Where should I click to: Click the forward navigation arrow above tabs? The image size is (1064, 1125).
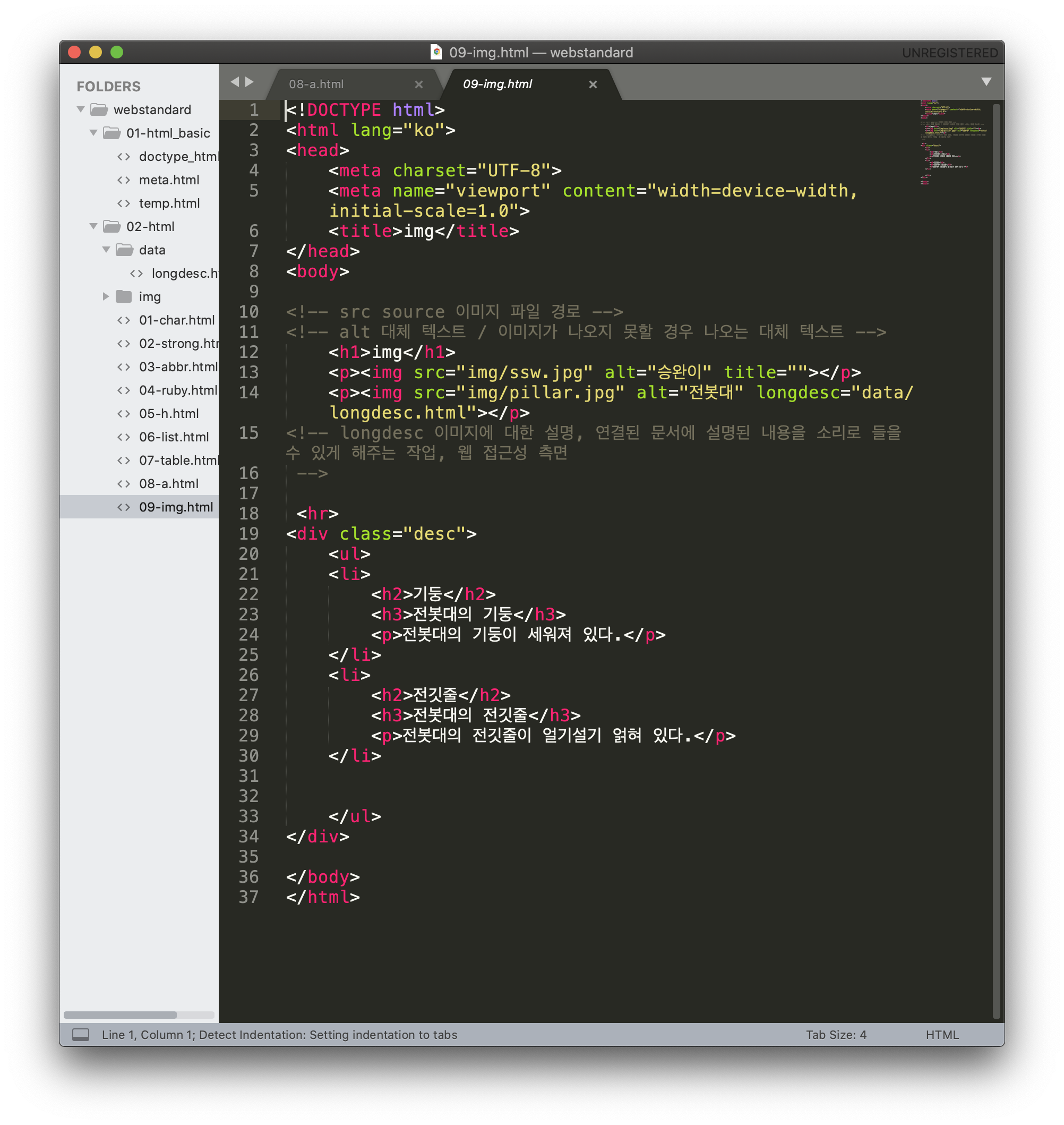pyautogui.click(x=250, y=82)
